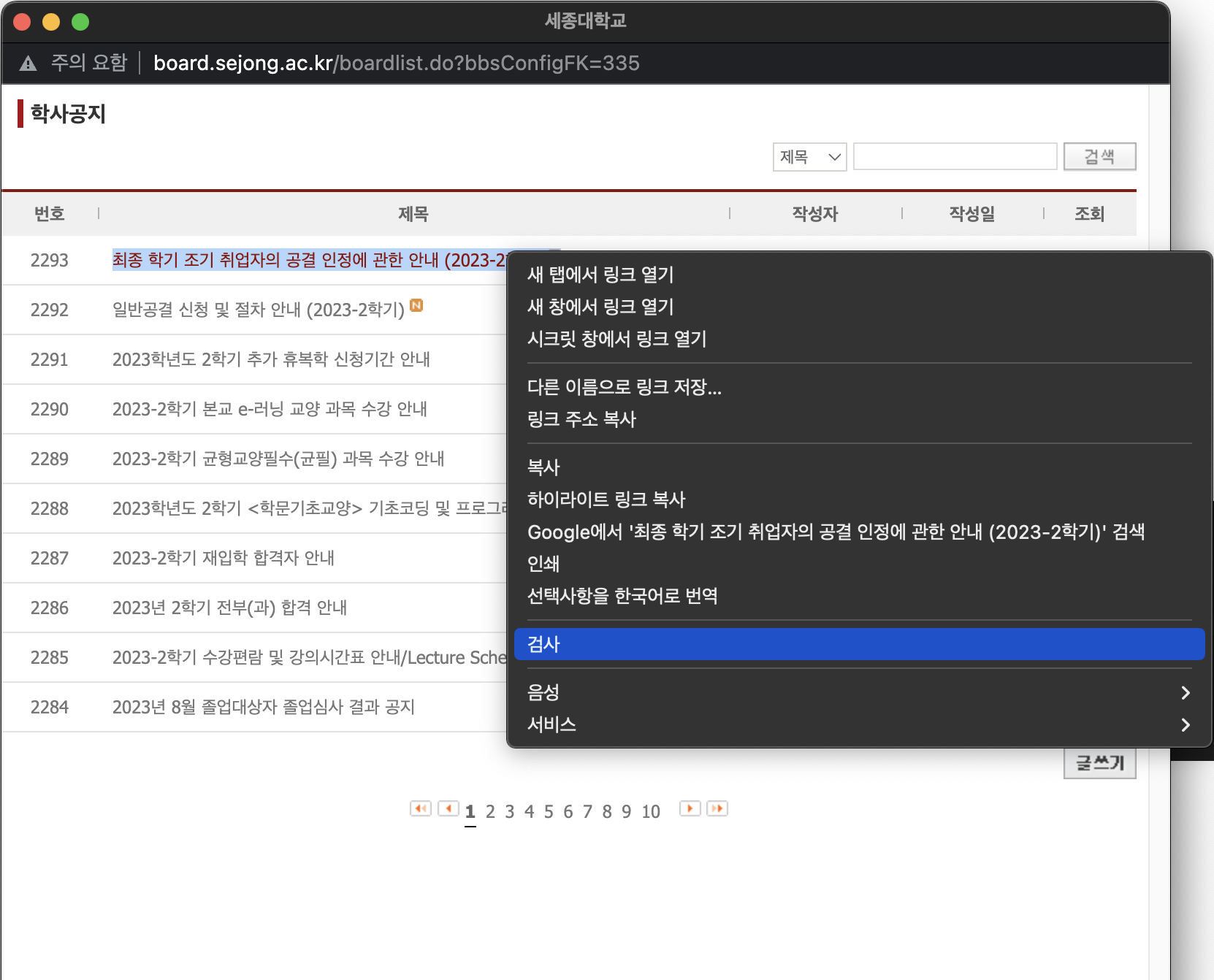
Task: Click the 글쓰기 write button
Action: click(1099, 762)
